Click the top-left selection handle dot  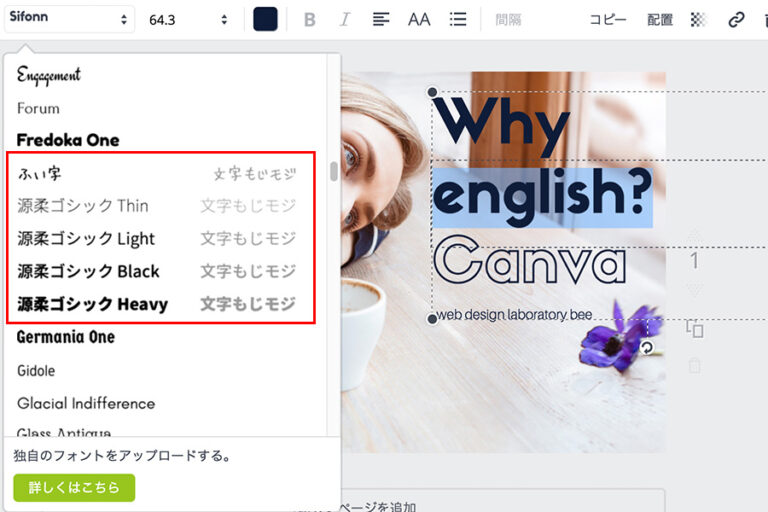(432, 92)
